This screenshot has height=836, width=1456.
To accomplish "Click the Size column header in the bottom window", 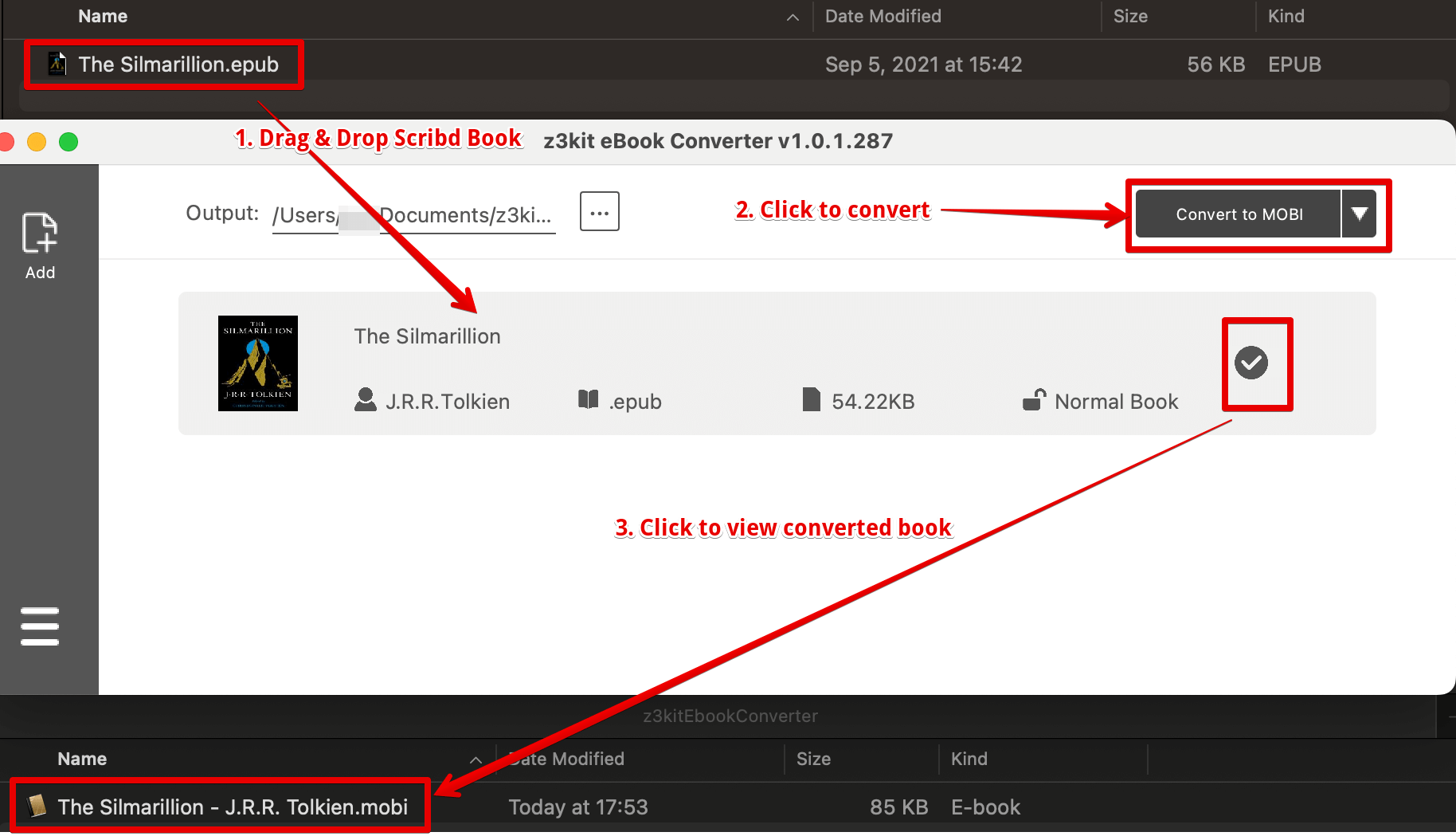I will (813, 759).
